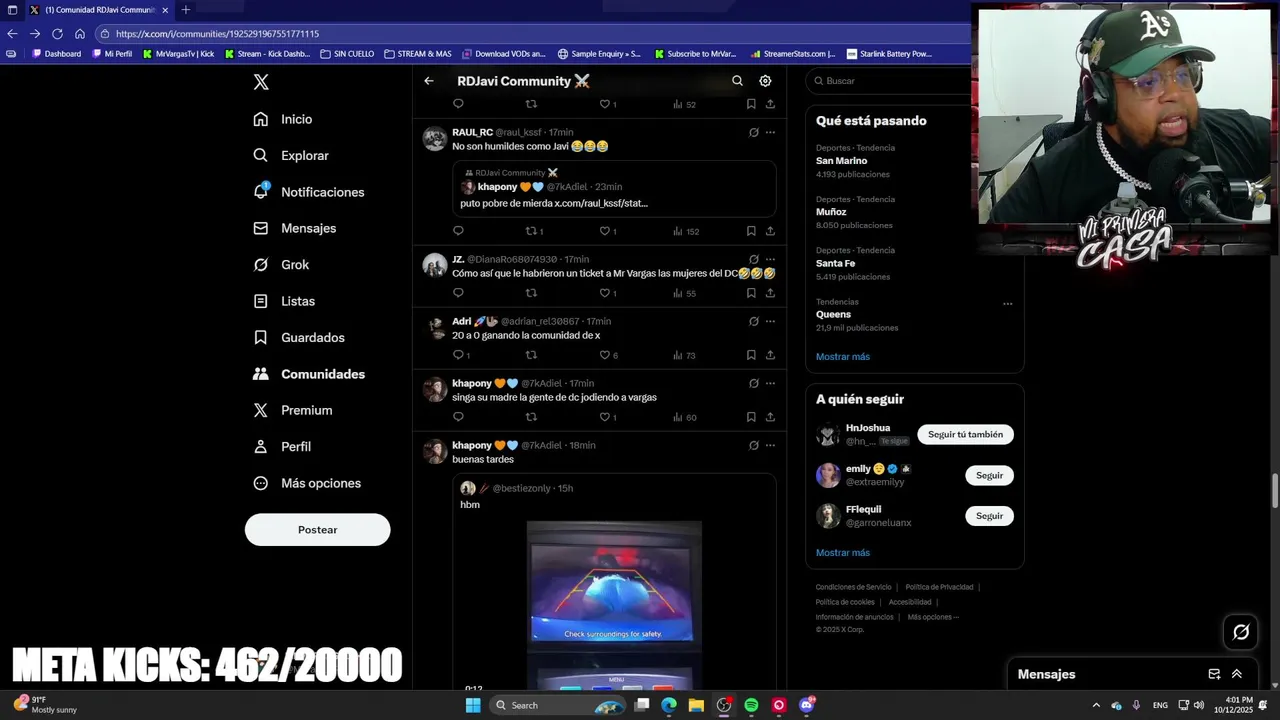Open the 'MrVargasTv | Kick' bookmark
The image size is (1280, 720).
[179, 54]
